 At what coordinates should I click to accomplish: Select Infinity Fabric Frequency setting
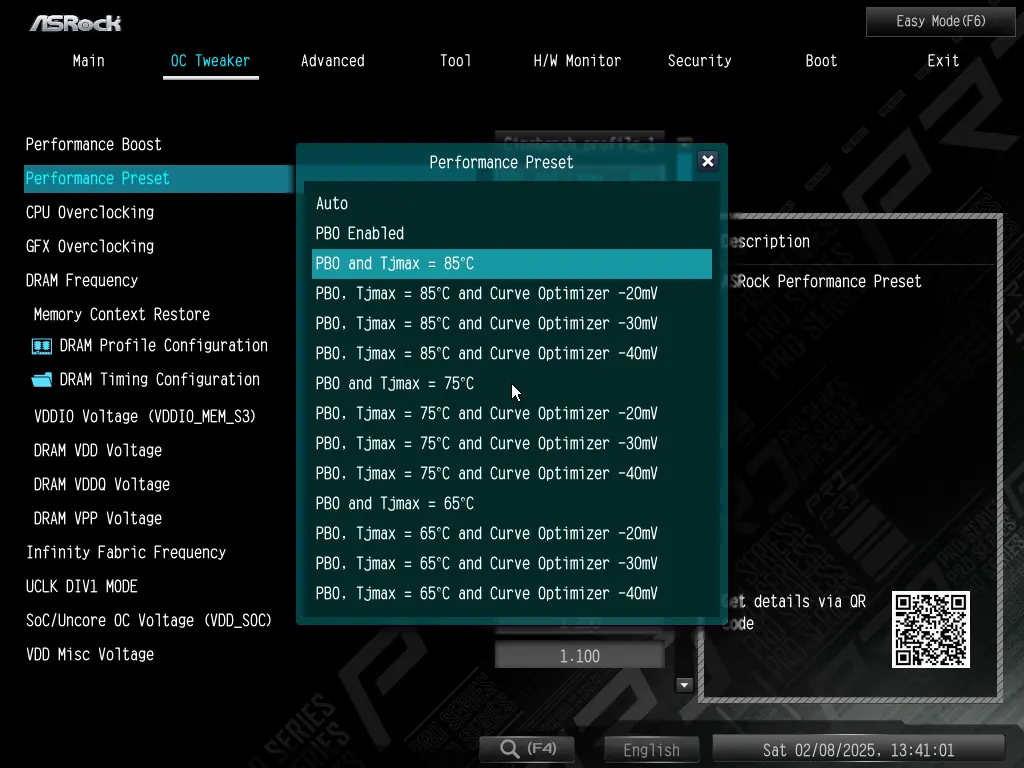point(126,552)
